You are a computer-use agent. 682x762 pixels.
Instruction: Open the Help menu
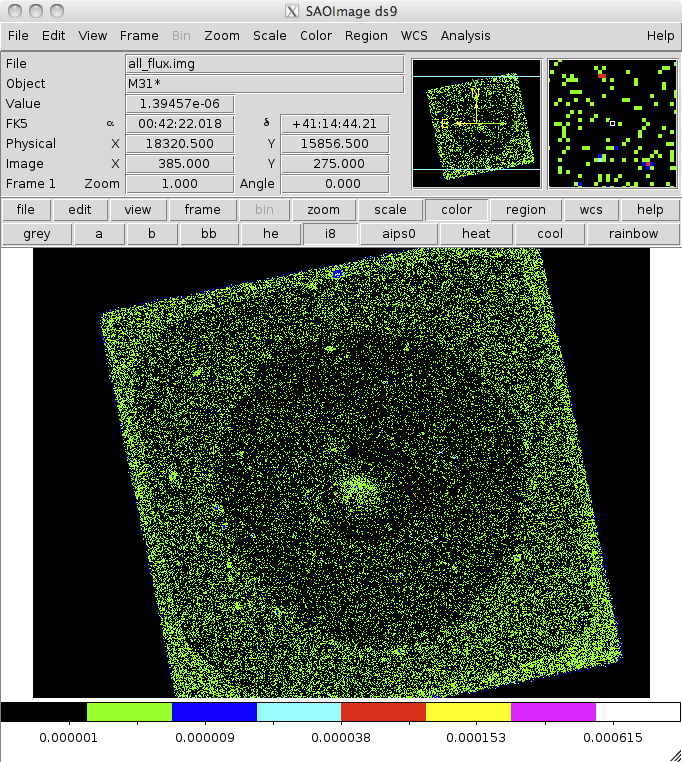click(660, 35)
